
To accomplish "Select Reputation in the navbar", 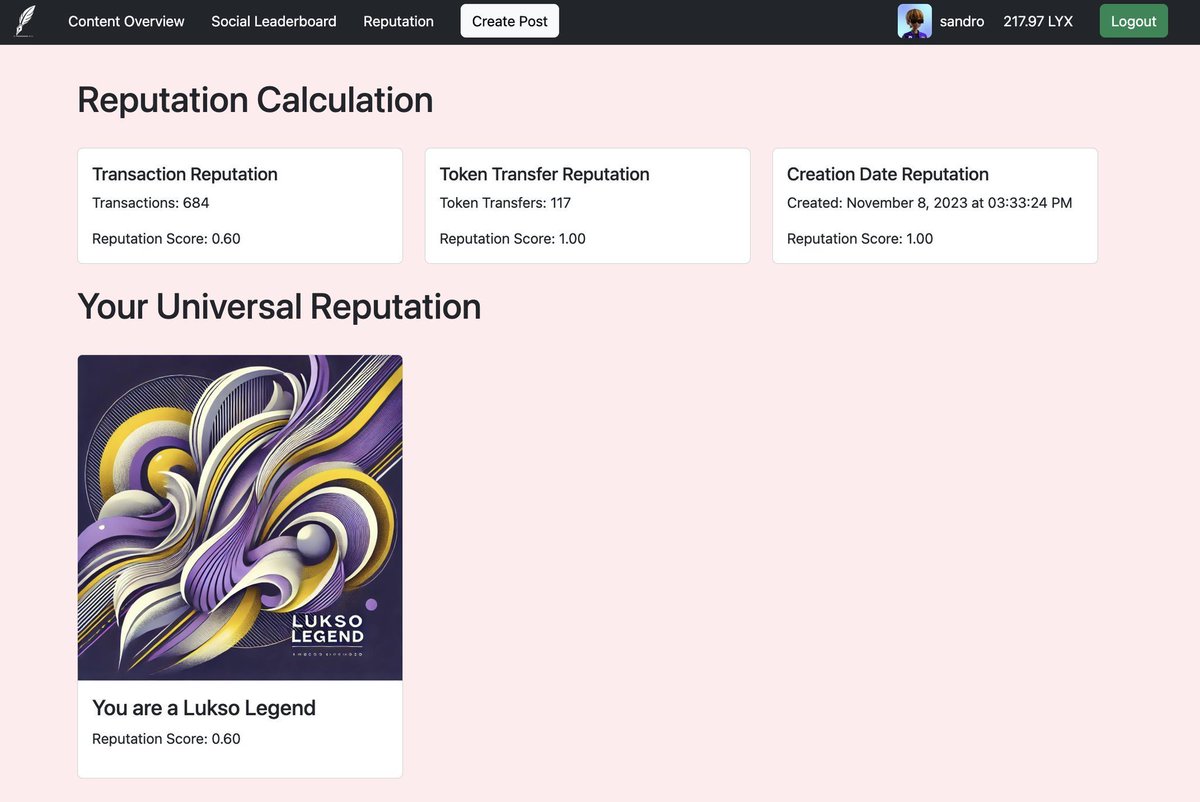I will click(398, 21).
